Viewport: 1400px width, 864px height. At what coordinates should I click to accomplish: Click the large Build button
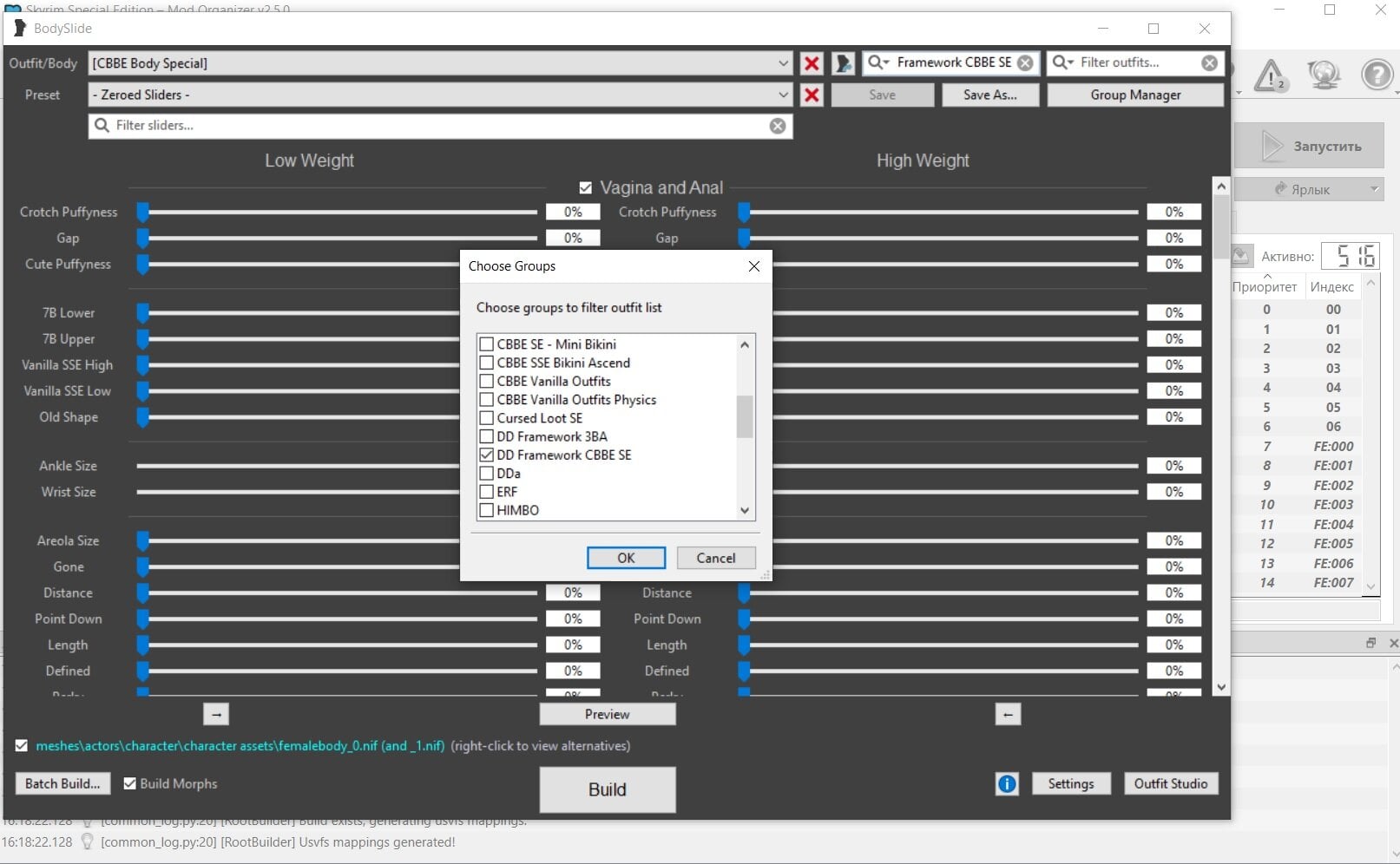point(608,789)
